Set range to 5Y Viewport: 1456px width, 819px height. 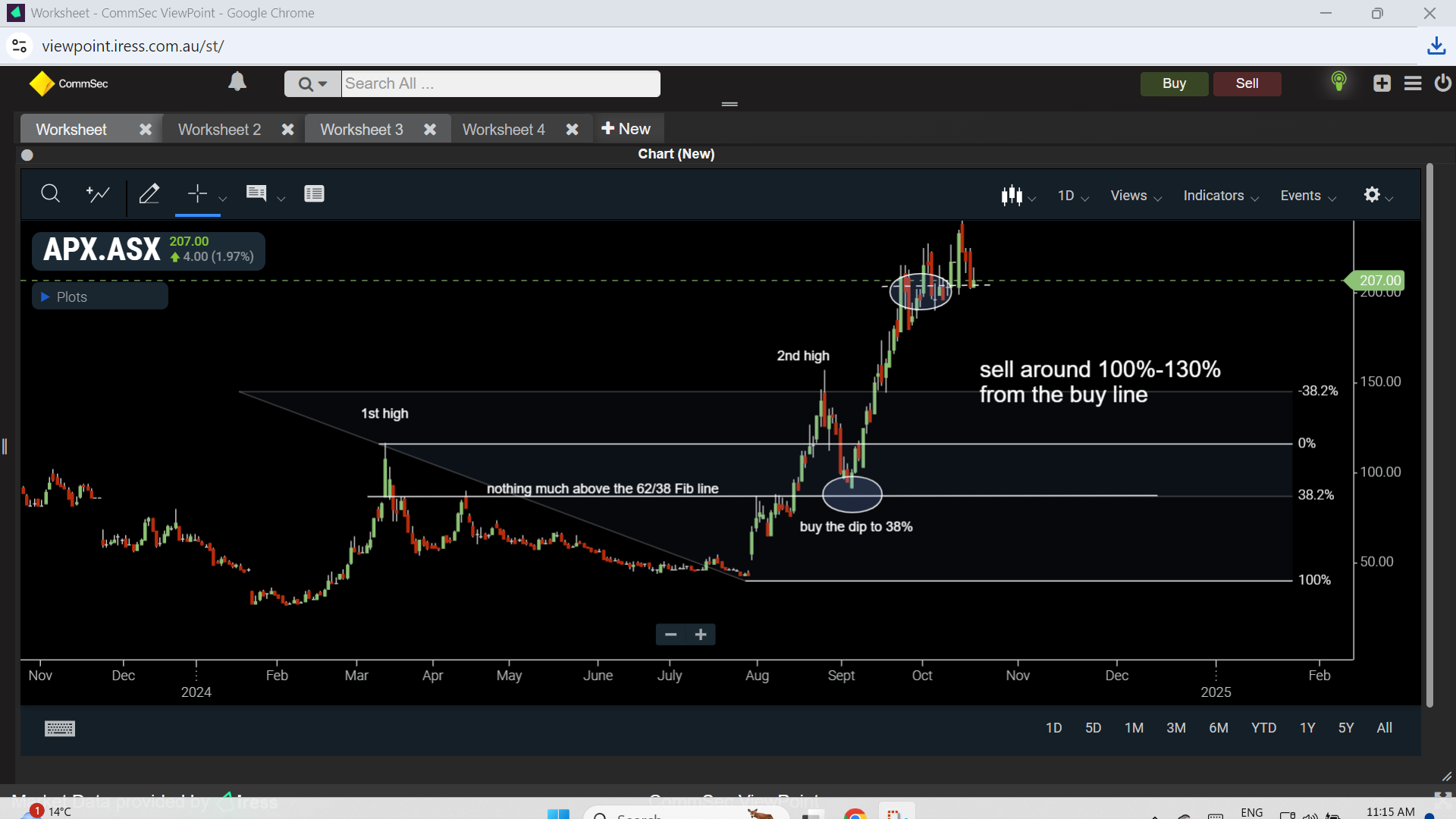1346,728
